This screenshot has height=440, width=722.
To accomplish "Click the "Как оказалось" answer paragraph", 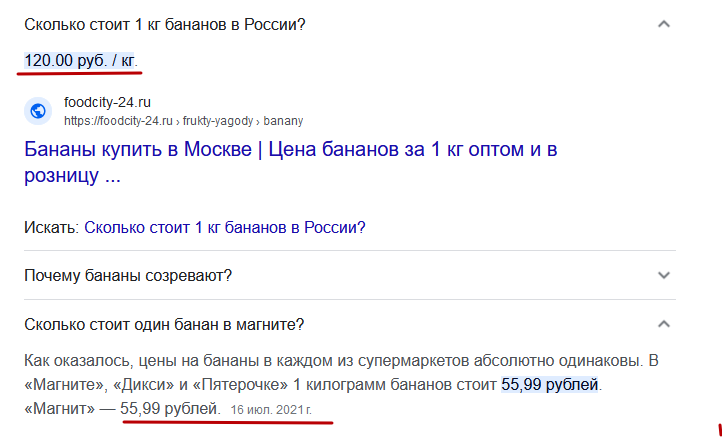I will coord(341,384).
